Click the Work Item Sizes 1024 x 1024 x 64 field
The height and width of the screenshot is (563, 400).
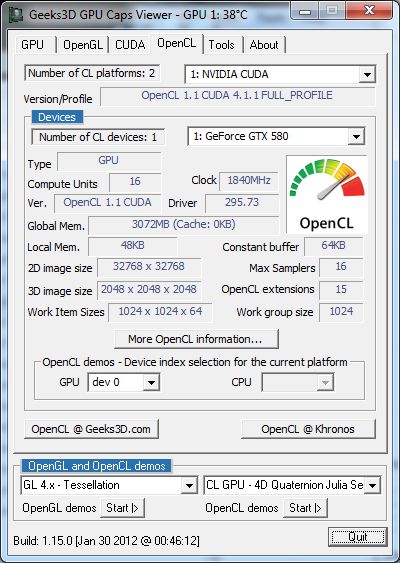160,312
